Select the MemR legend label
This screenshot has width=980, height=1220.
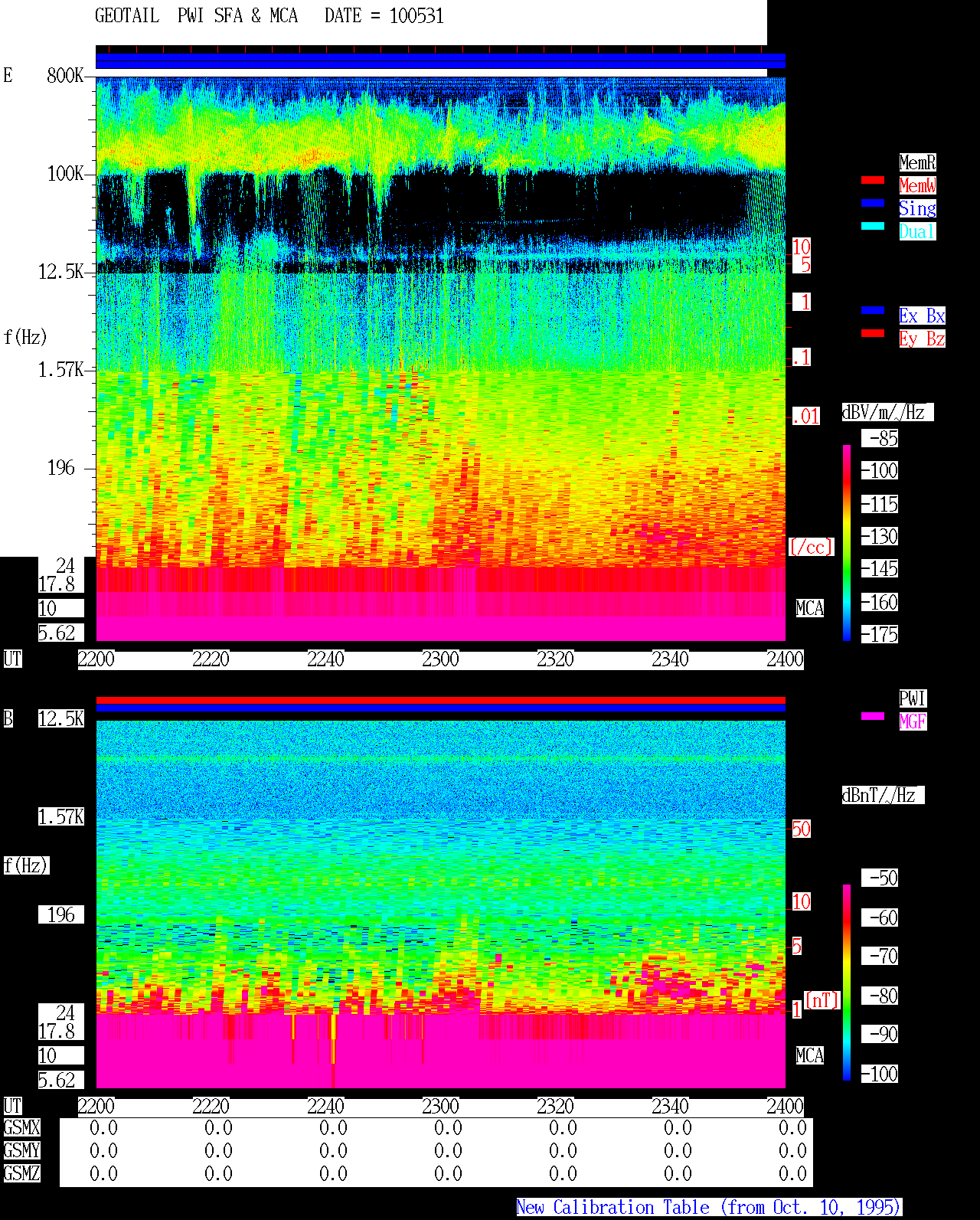coord(917,162)
